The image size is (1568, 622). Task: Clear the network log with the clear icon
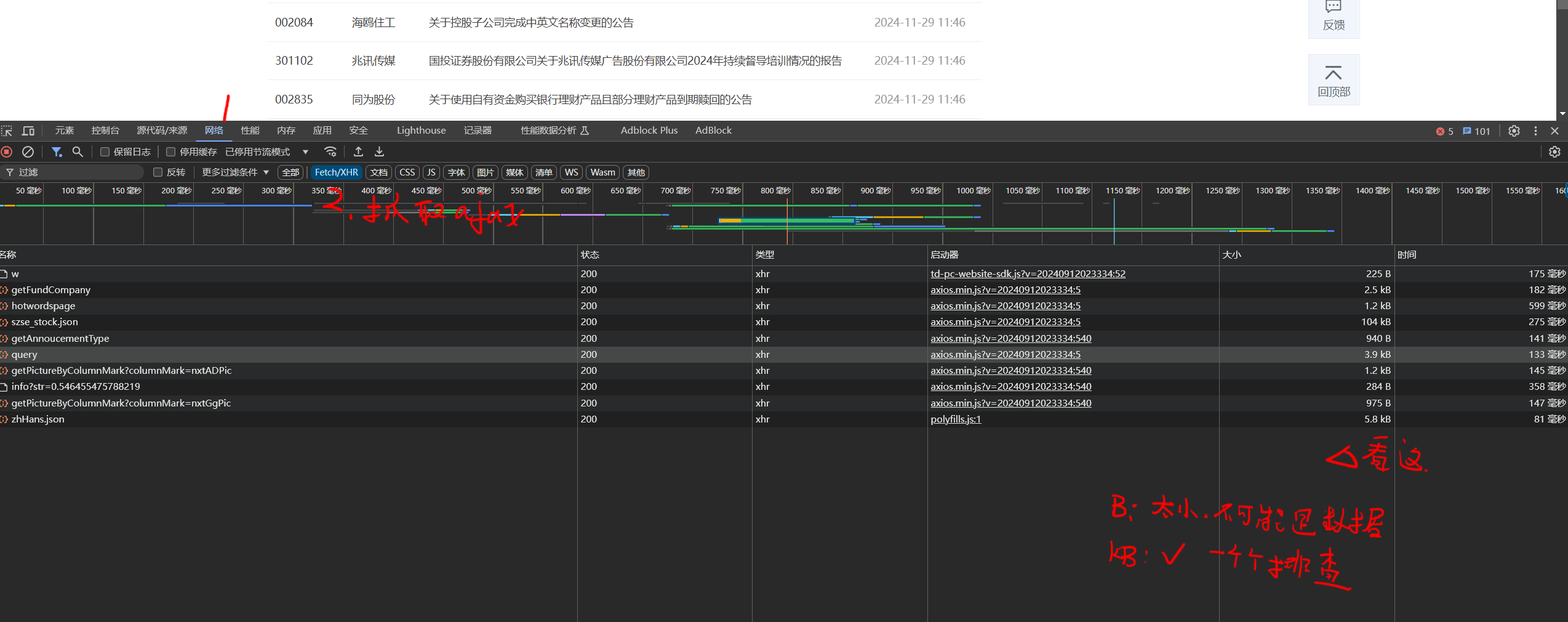click(28, 151)
